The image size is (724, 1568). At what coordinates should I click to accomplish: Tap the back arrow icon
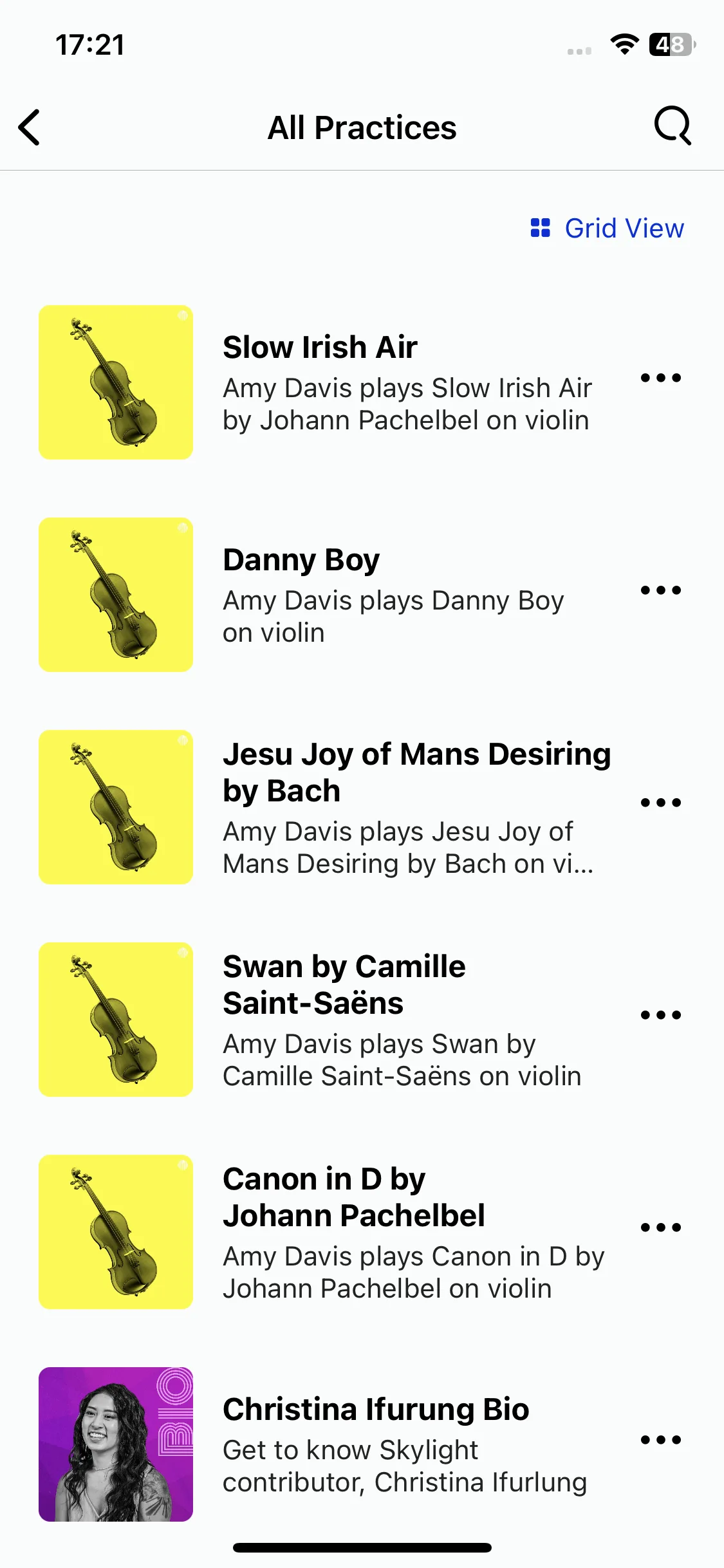(30, 127)
